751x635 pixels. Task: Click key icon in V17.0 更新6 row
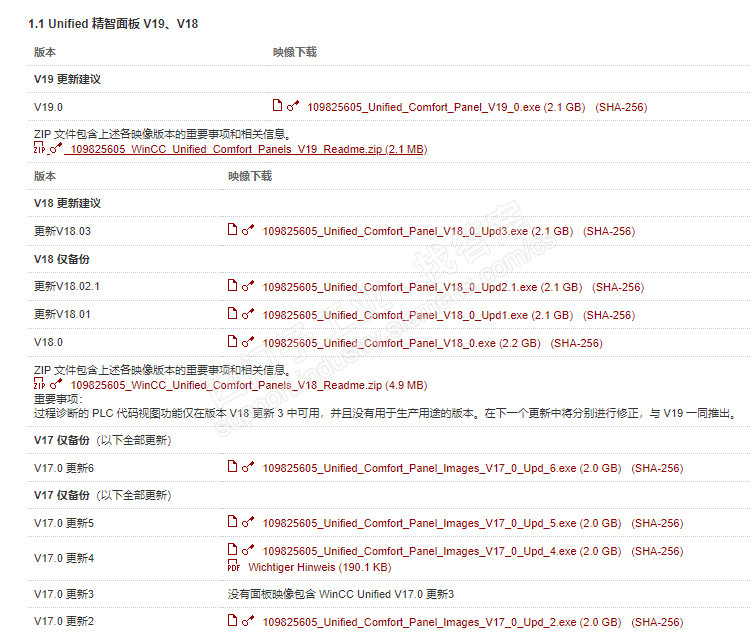point(248,467)
